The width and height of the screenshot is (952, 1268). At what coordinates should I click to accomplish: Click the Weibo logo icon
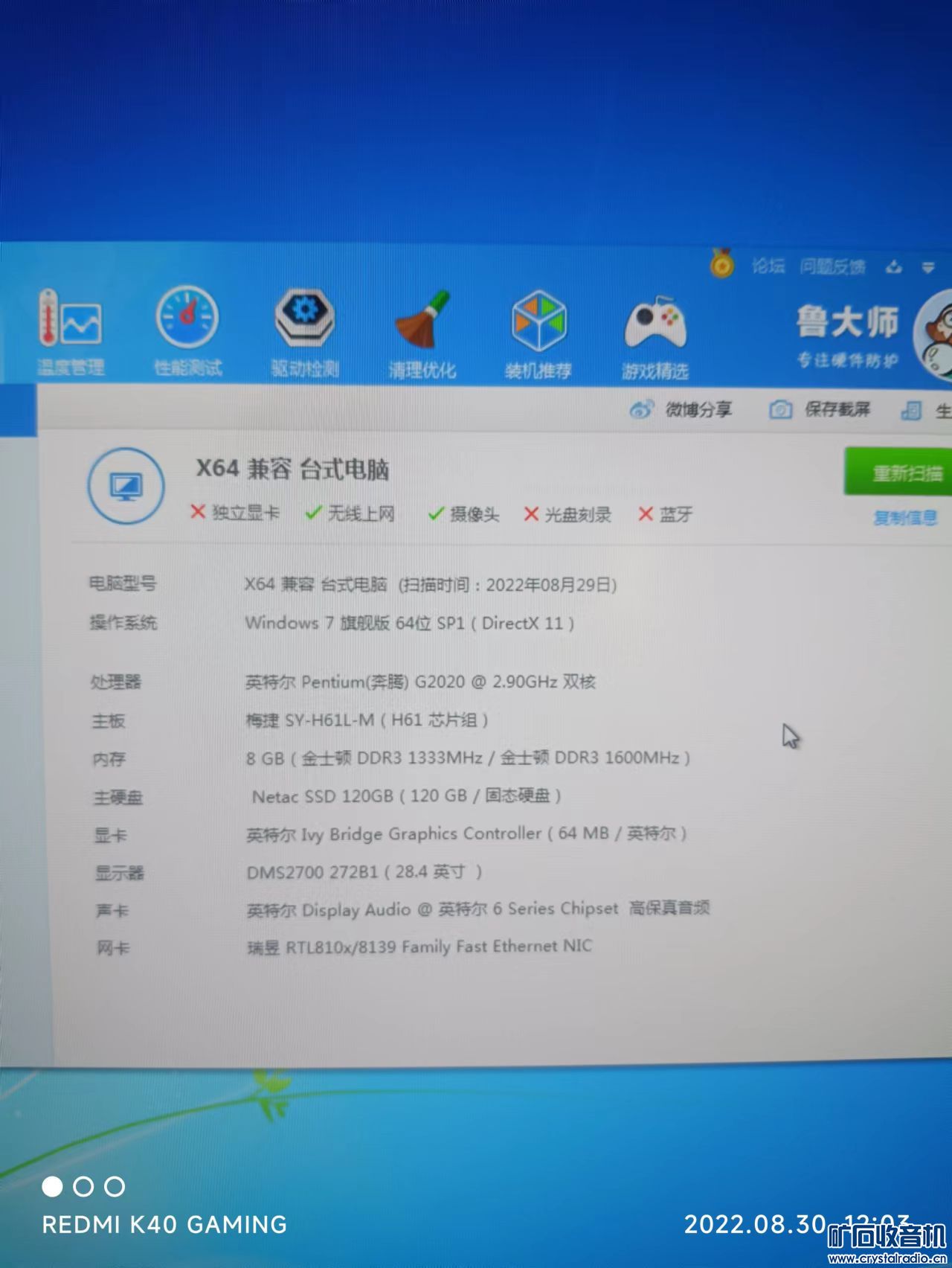[x=641, y=409]
